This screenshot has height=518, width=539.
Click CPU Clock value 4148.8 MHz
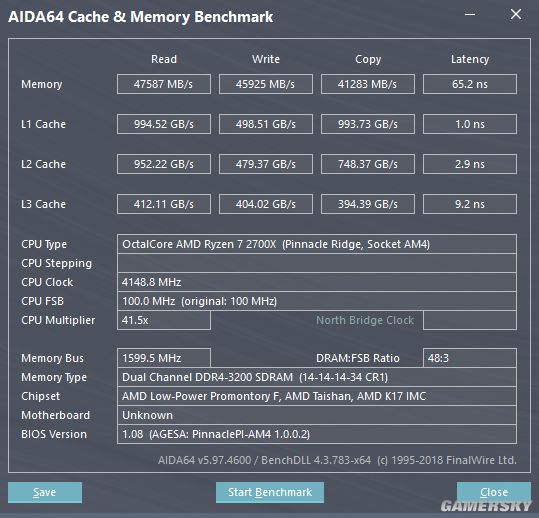coord(317,282)
